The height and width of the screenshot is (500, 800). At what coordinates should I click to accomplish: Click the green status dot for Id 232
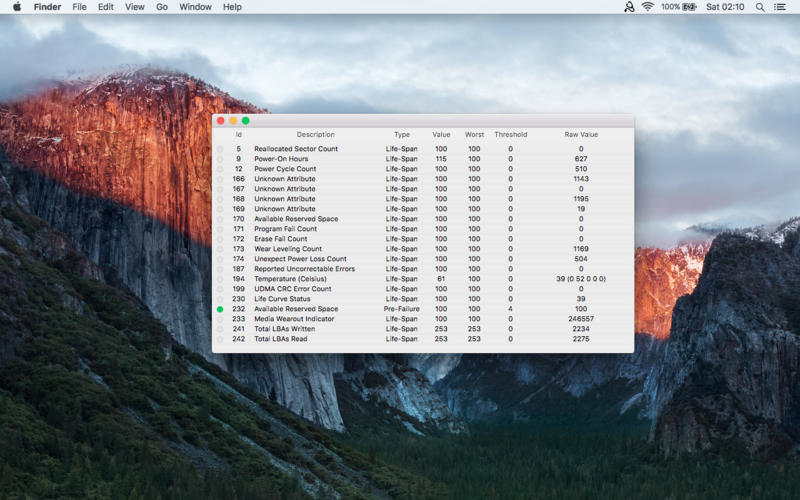220,309
